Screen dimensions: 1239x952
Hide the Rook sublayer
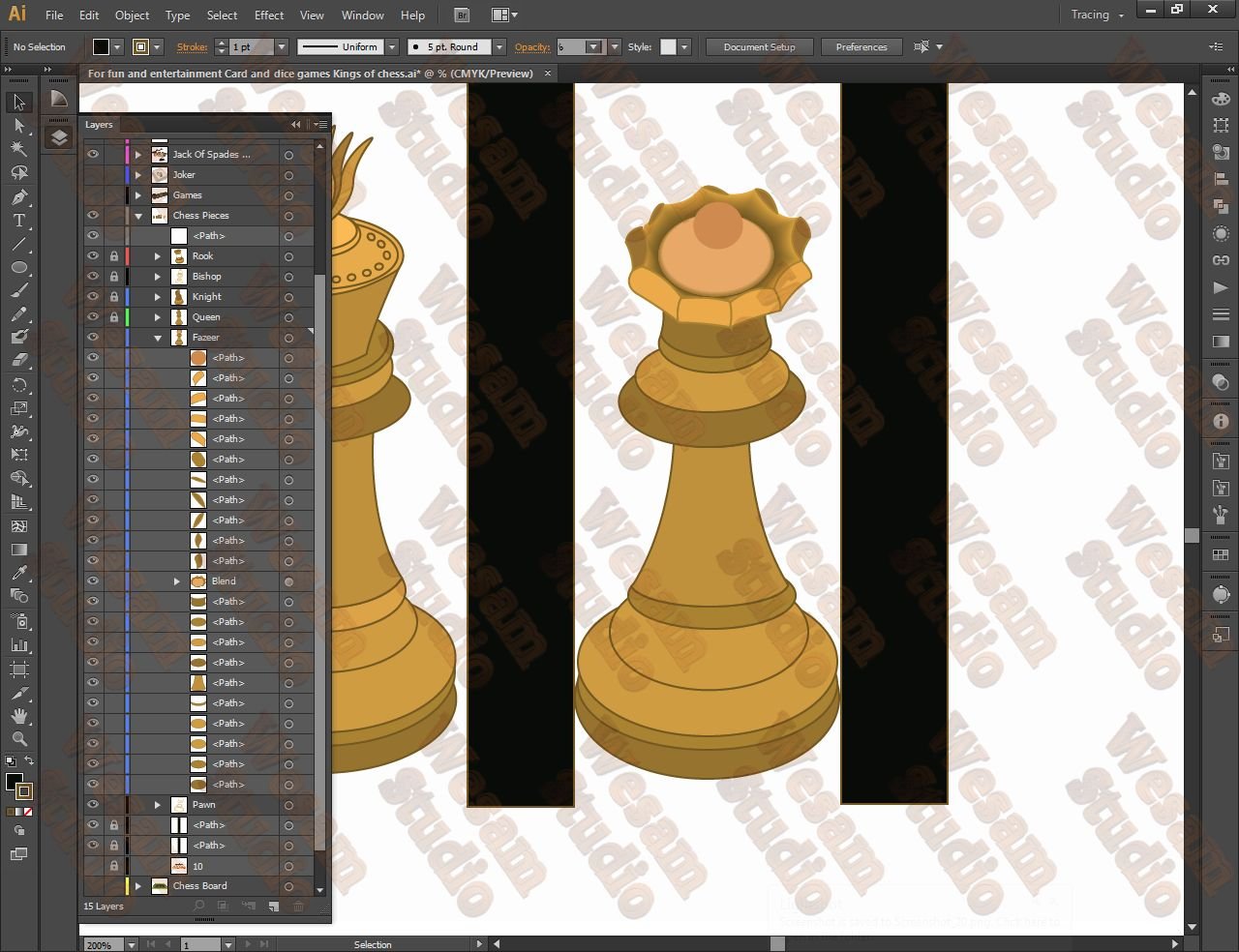[x=93, y=256]
